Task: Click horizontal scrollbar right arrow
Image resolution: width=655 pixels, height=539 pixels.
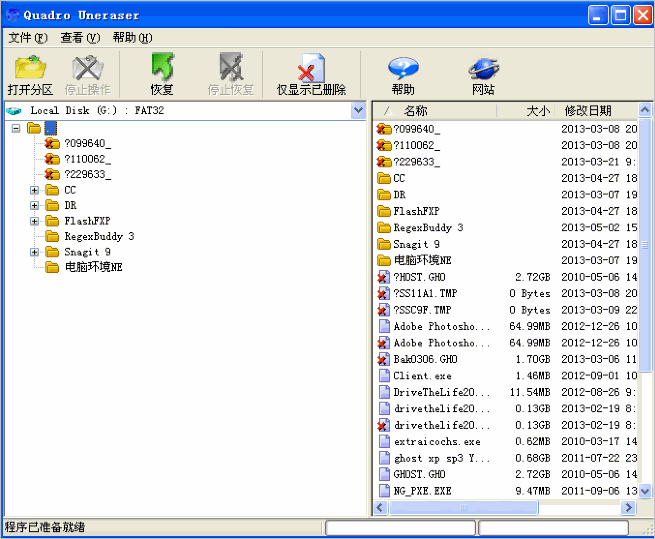Action: coord(628,508)
